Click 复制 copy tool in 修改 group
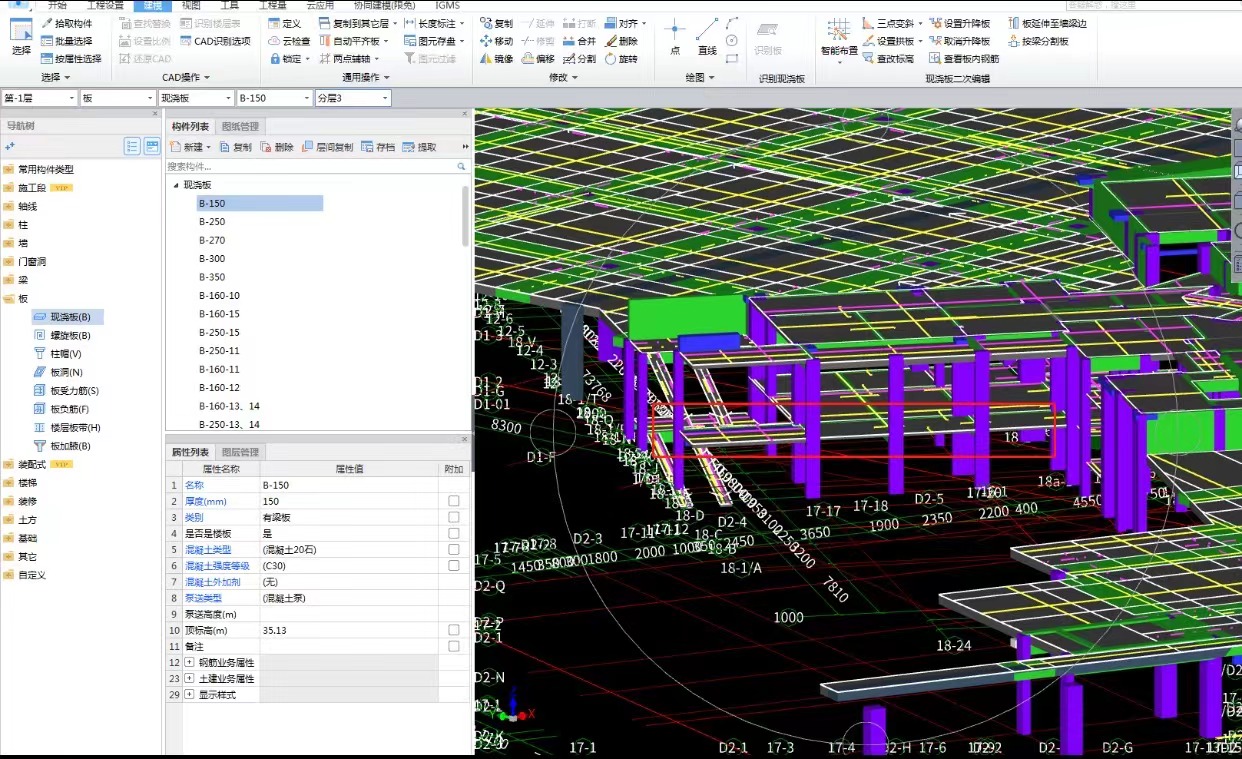 (496, 23)
